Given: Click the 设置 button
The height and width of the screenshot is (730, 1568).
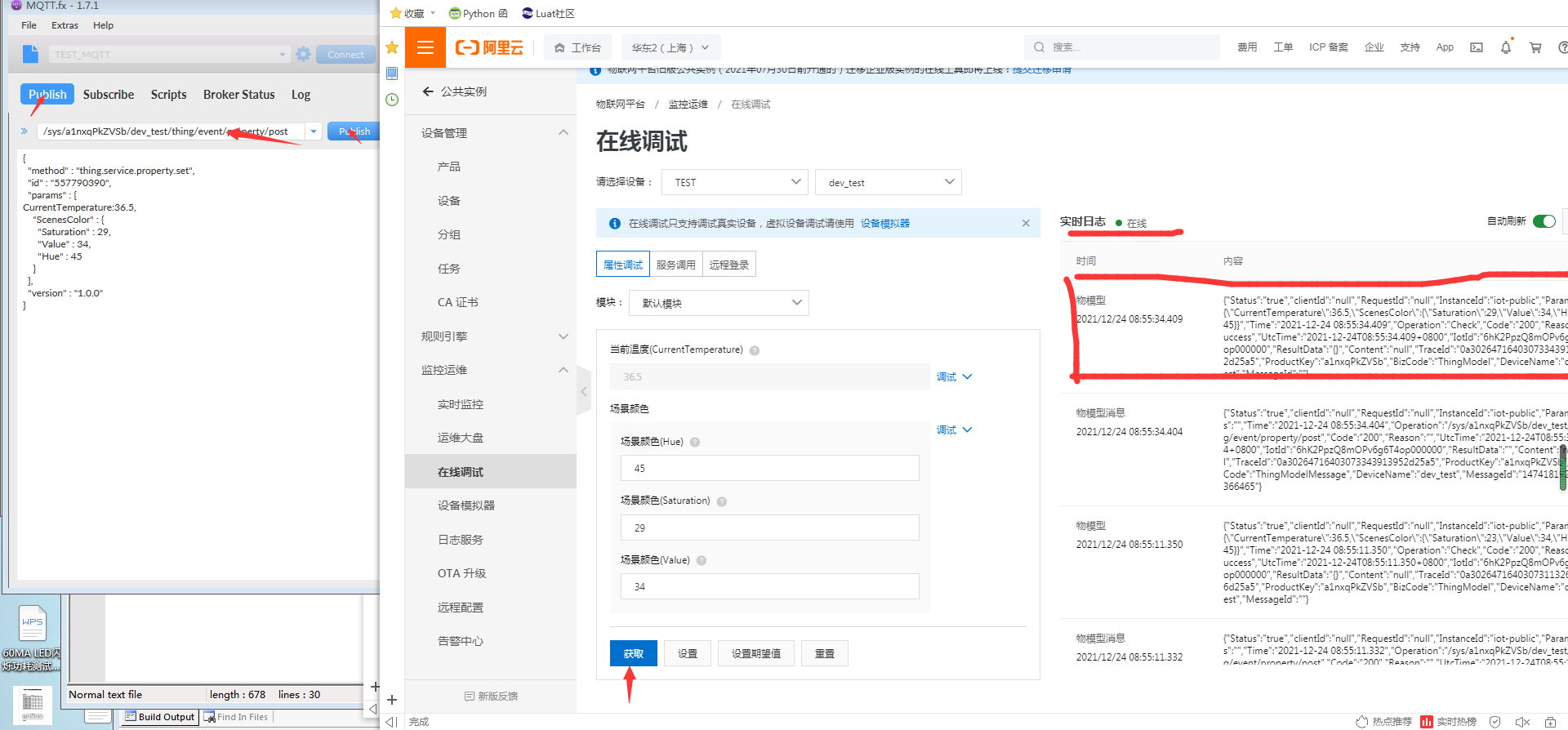Looking at the screenshot, I should pyautogui.click(x=688, y=653).
